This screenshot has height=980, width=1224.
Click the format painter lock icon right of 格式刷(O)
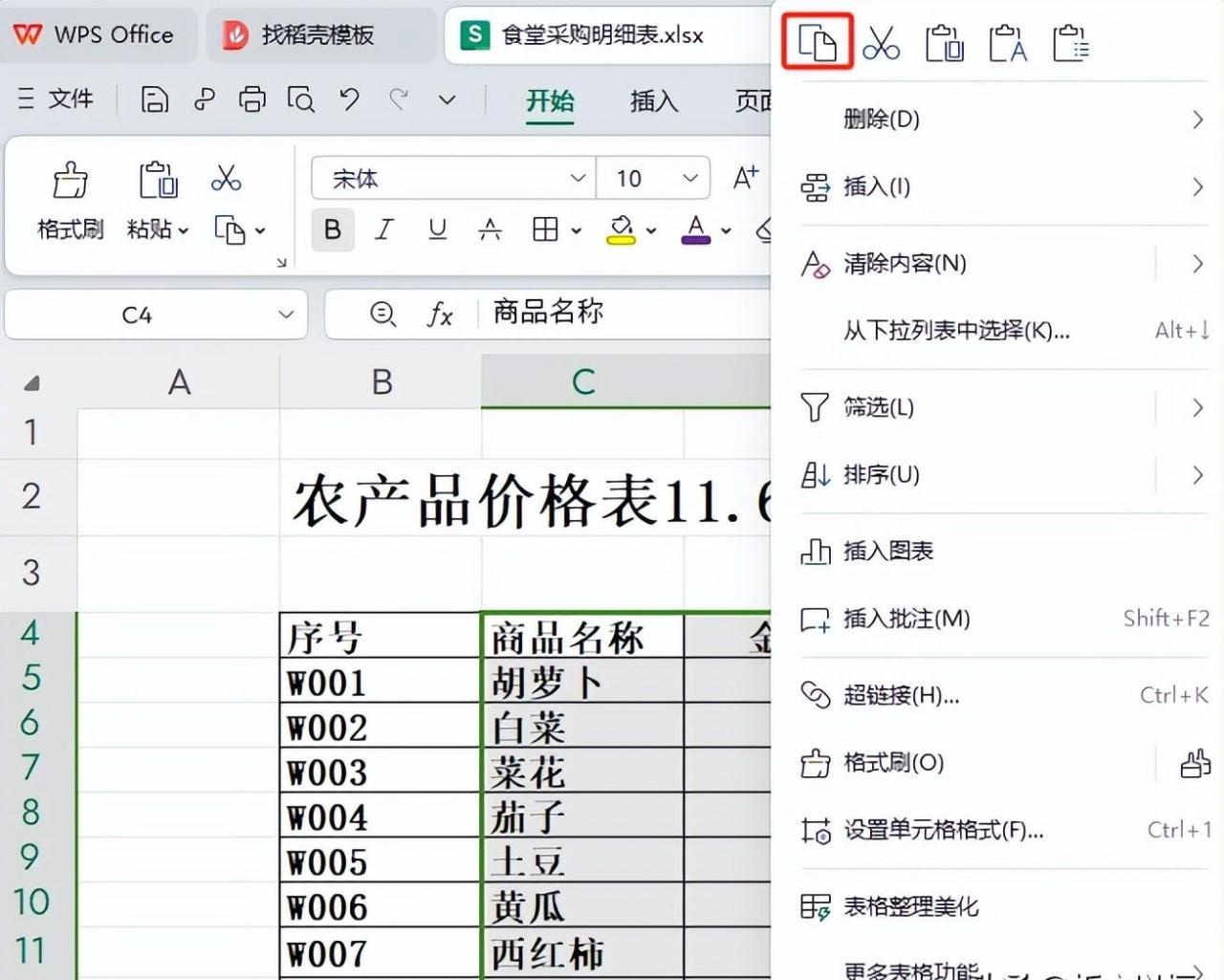click(x=1194, y=763)
